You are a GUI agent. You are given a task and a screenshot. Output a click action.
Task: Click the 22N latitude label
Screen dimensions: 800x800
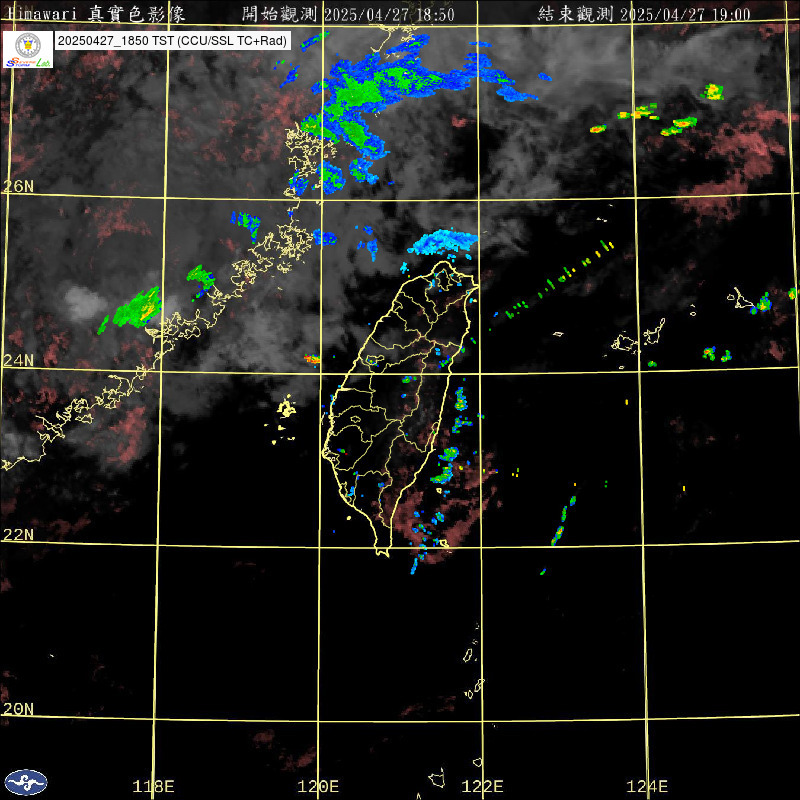point(18,535)
